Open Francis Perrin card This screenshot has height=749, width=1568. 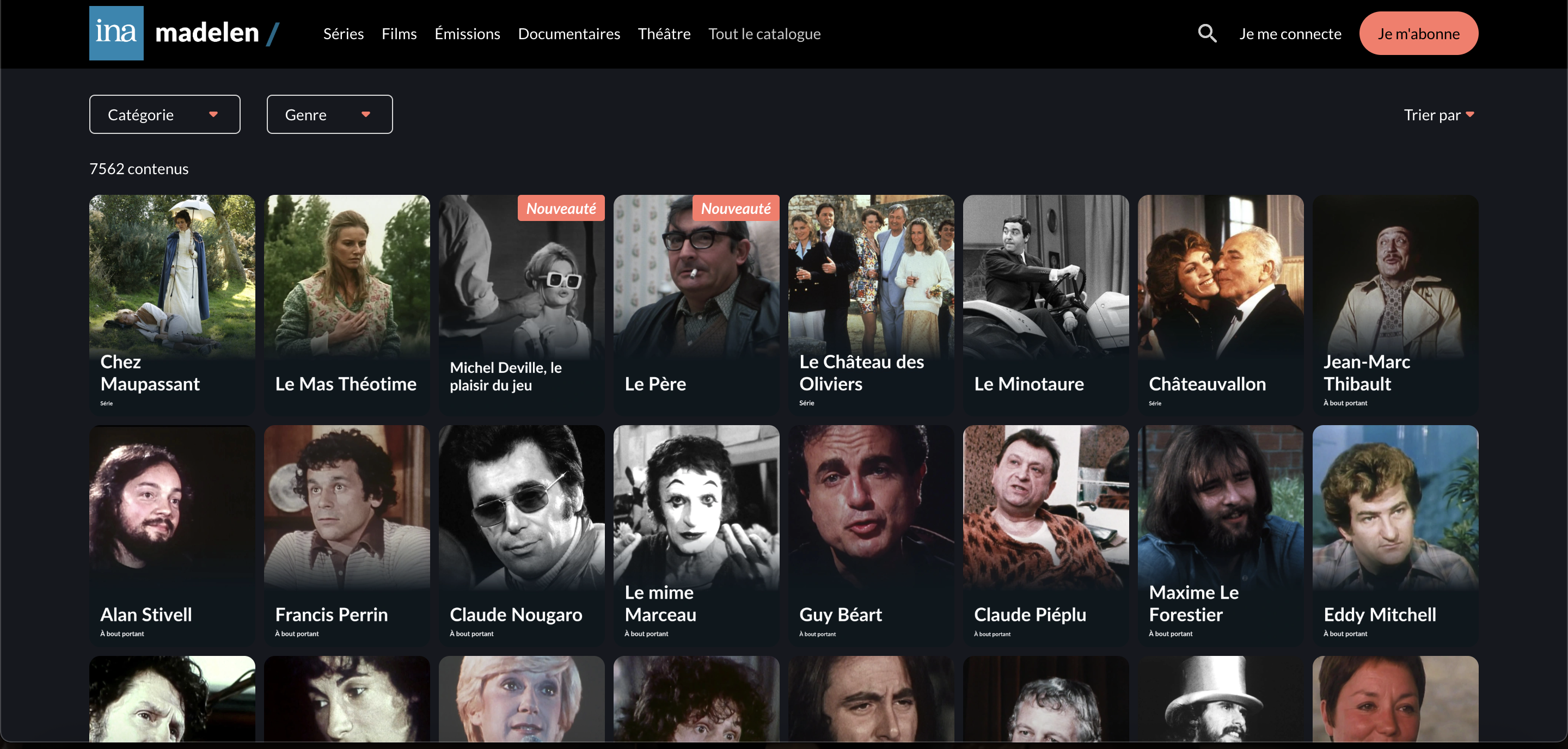pos(347,536)
